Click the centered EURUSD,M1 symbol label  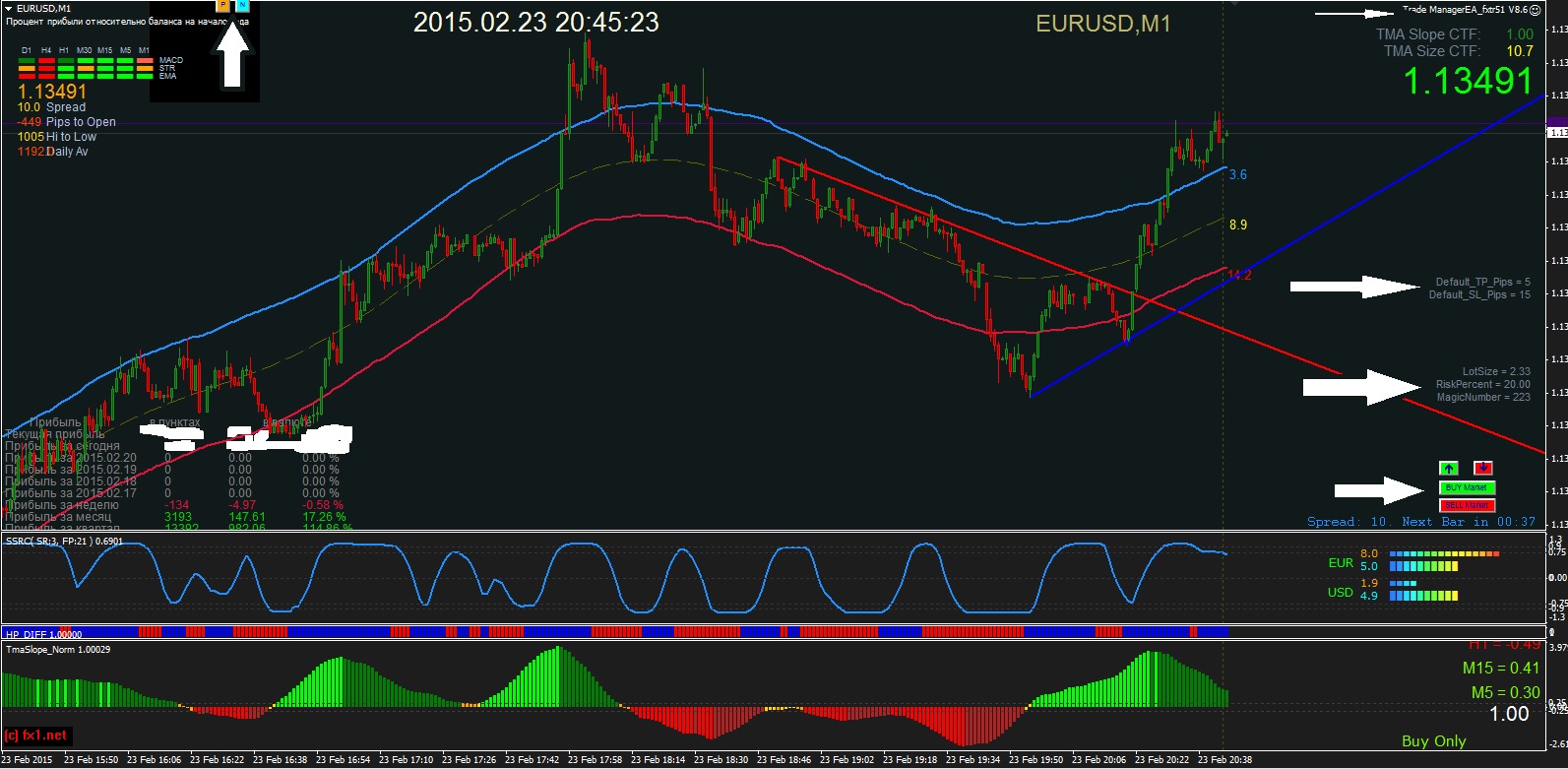click(1103, 24)
